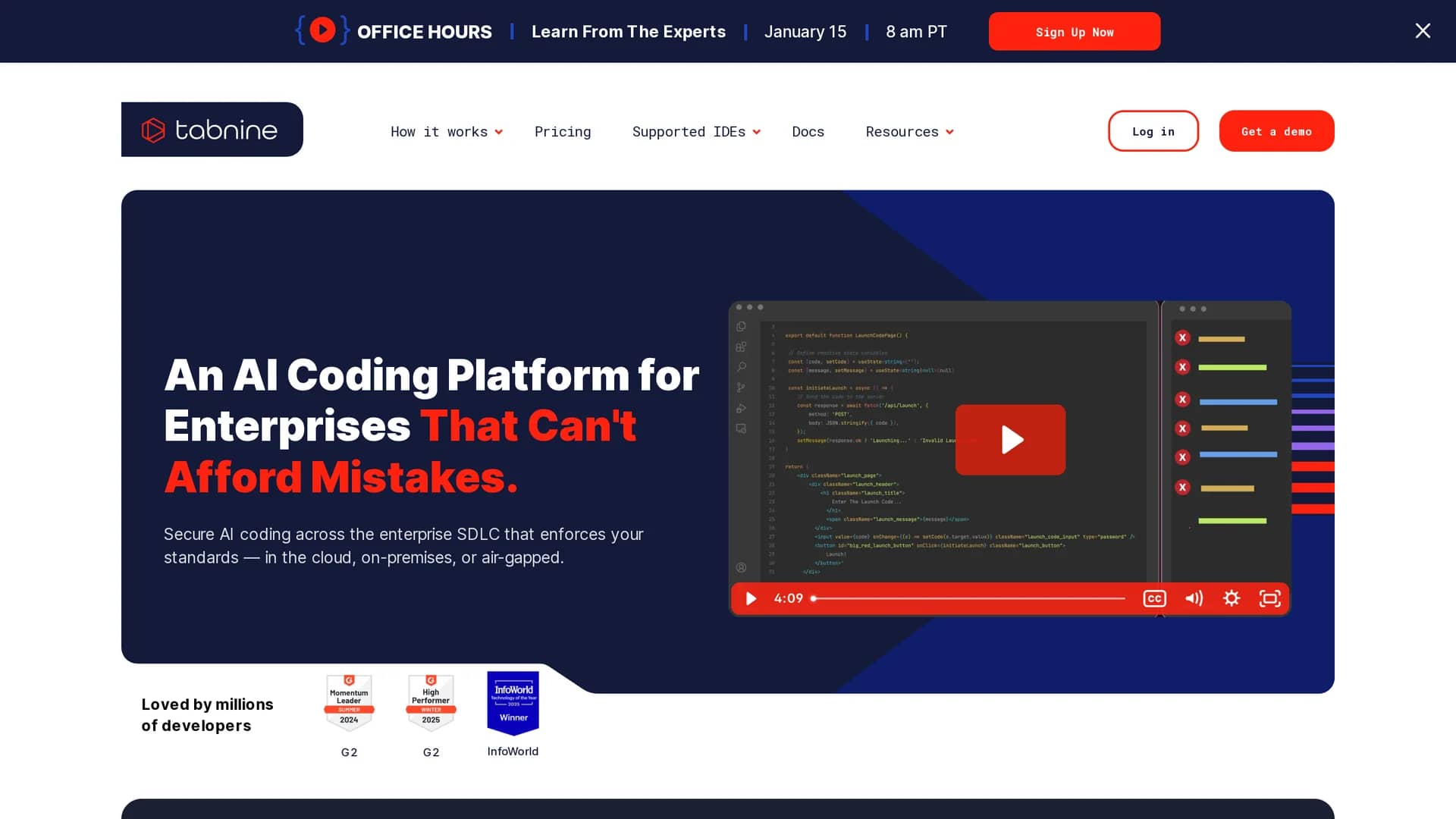Enter video fullscreen mode

coord(1269,598)
